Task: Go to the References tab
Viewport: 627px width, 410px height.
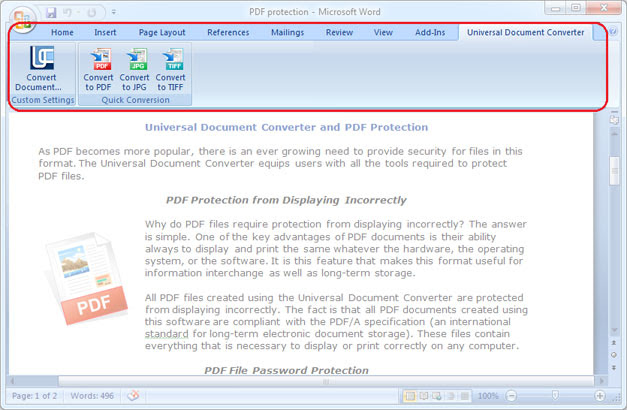Action: (228, 32)
